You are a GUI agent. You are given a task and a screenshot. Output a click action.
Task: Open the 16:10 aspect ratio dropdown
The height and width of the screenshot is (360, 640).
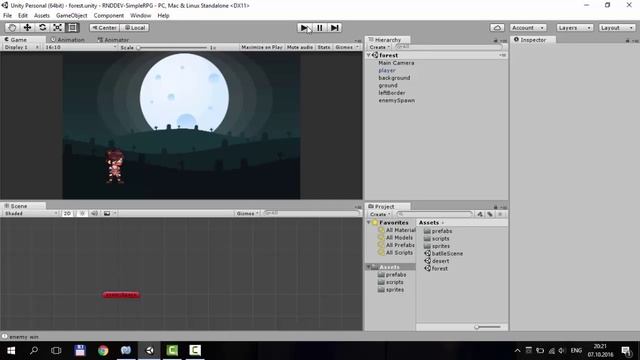pos(80,47)
